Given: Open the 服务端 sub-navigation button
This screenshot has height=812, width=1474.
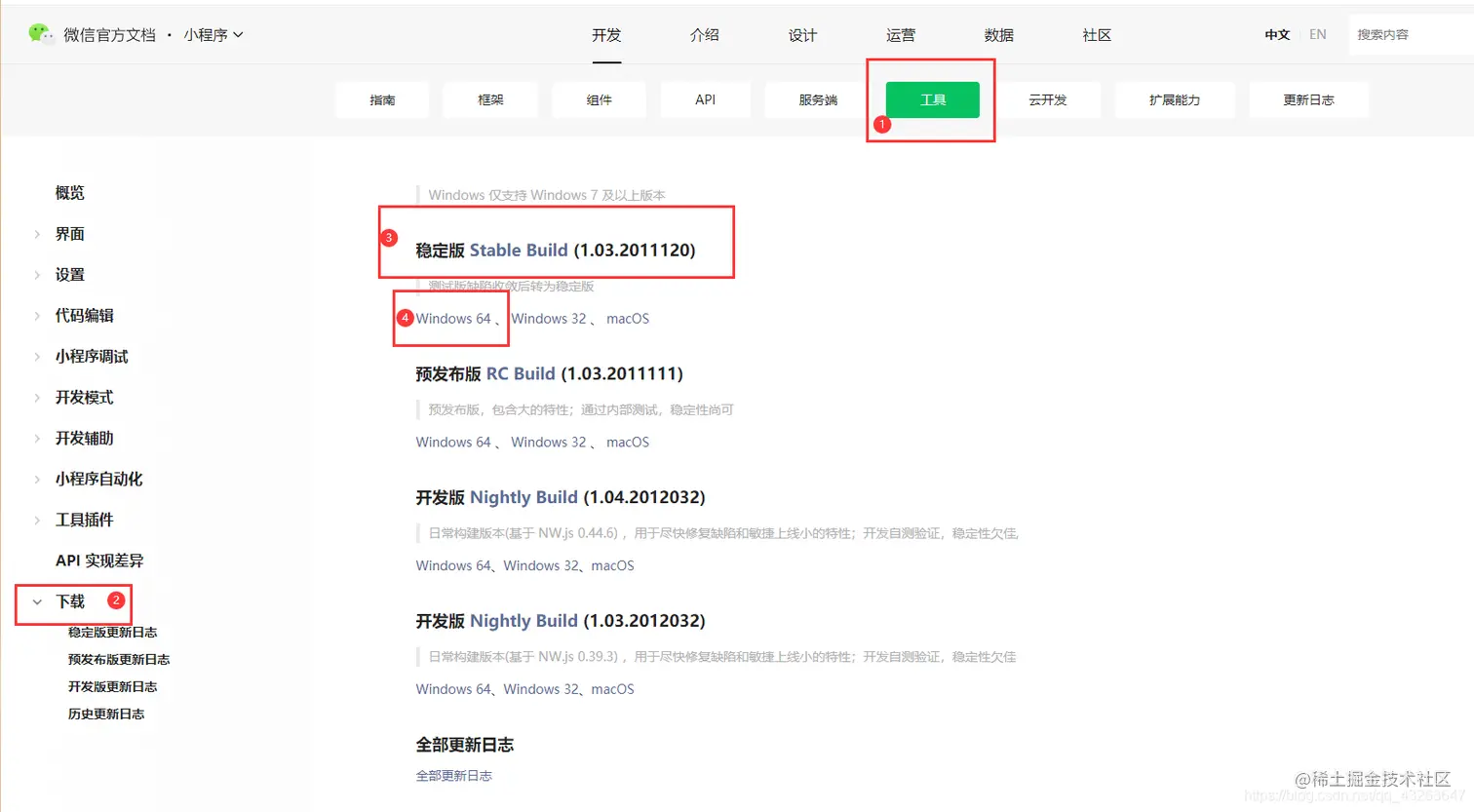Looking at the screenshot, I should coord(818,99).
